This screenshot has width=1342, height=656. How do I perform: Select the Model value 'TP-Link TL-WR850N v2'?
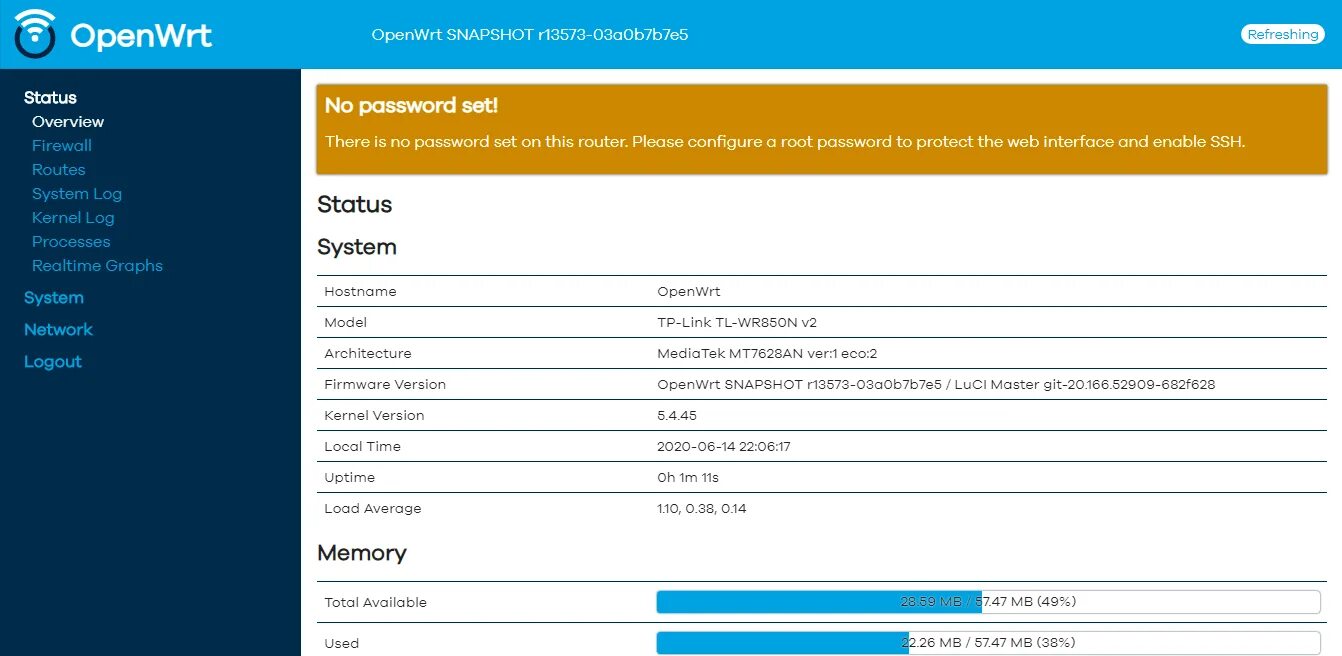coord(737,322)
